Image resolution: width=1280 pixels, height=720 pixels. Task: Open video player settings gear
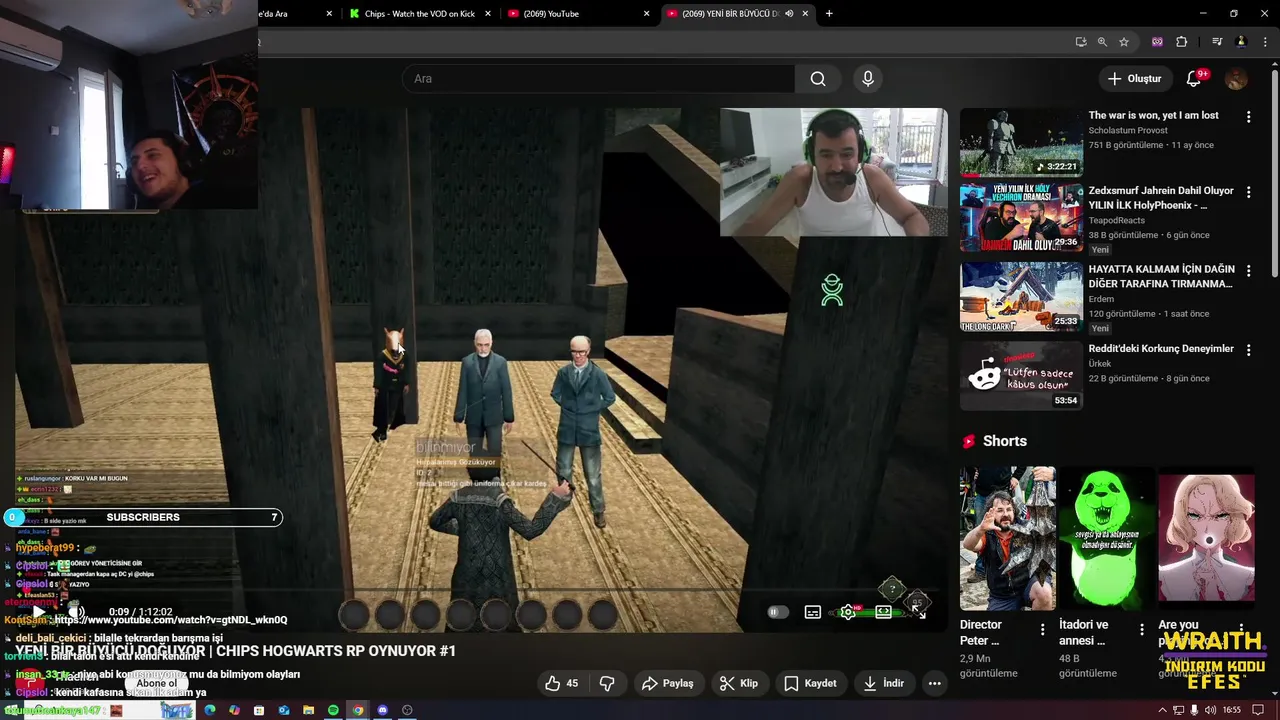click(848, 612)
